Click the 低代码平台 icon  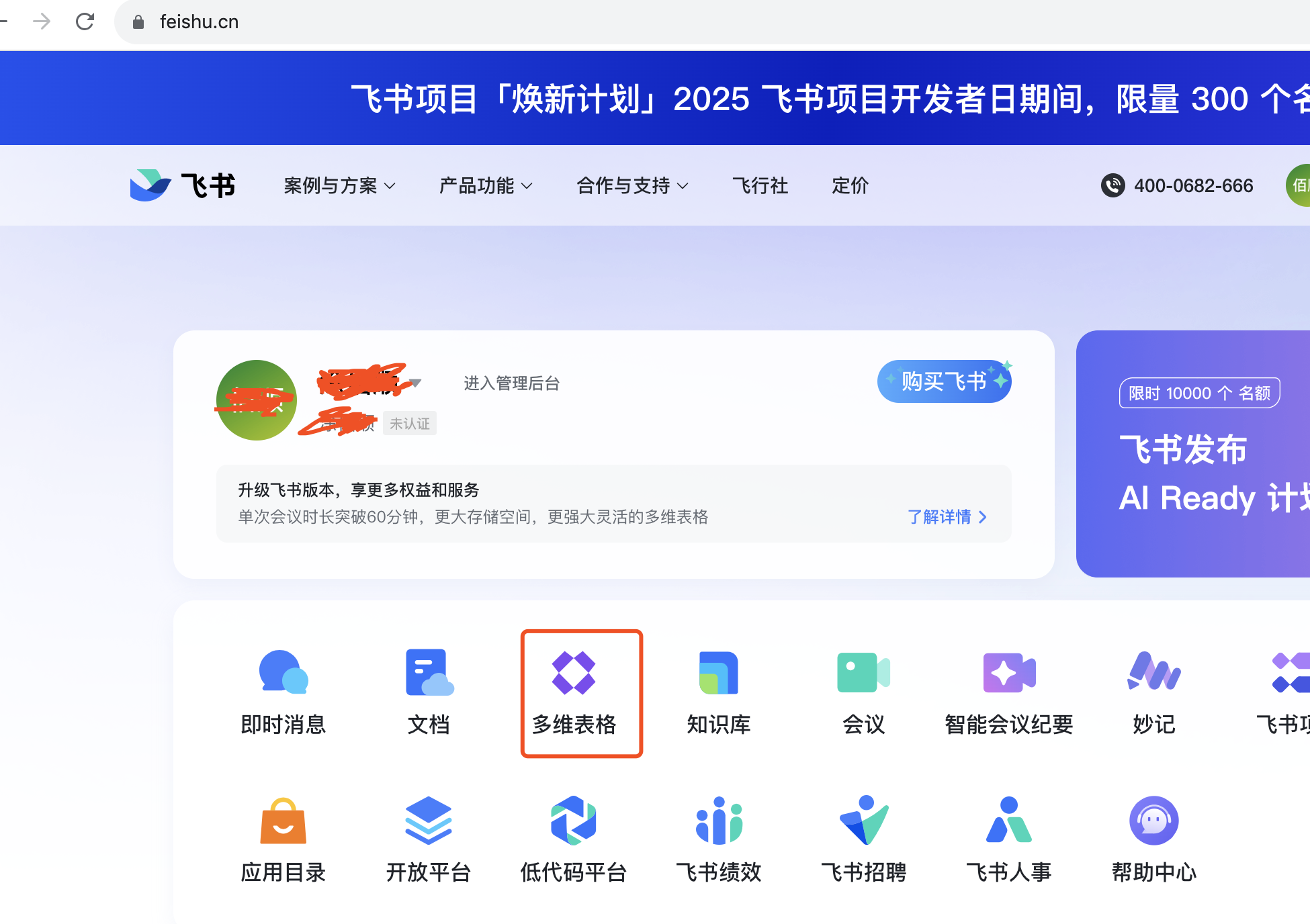click(574, 821)
